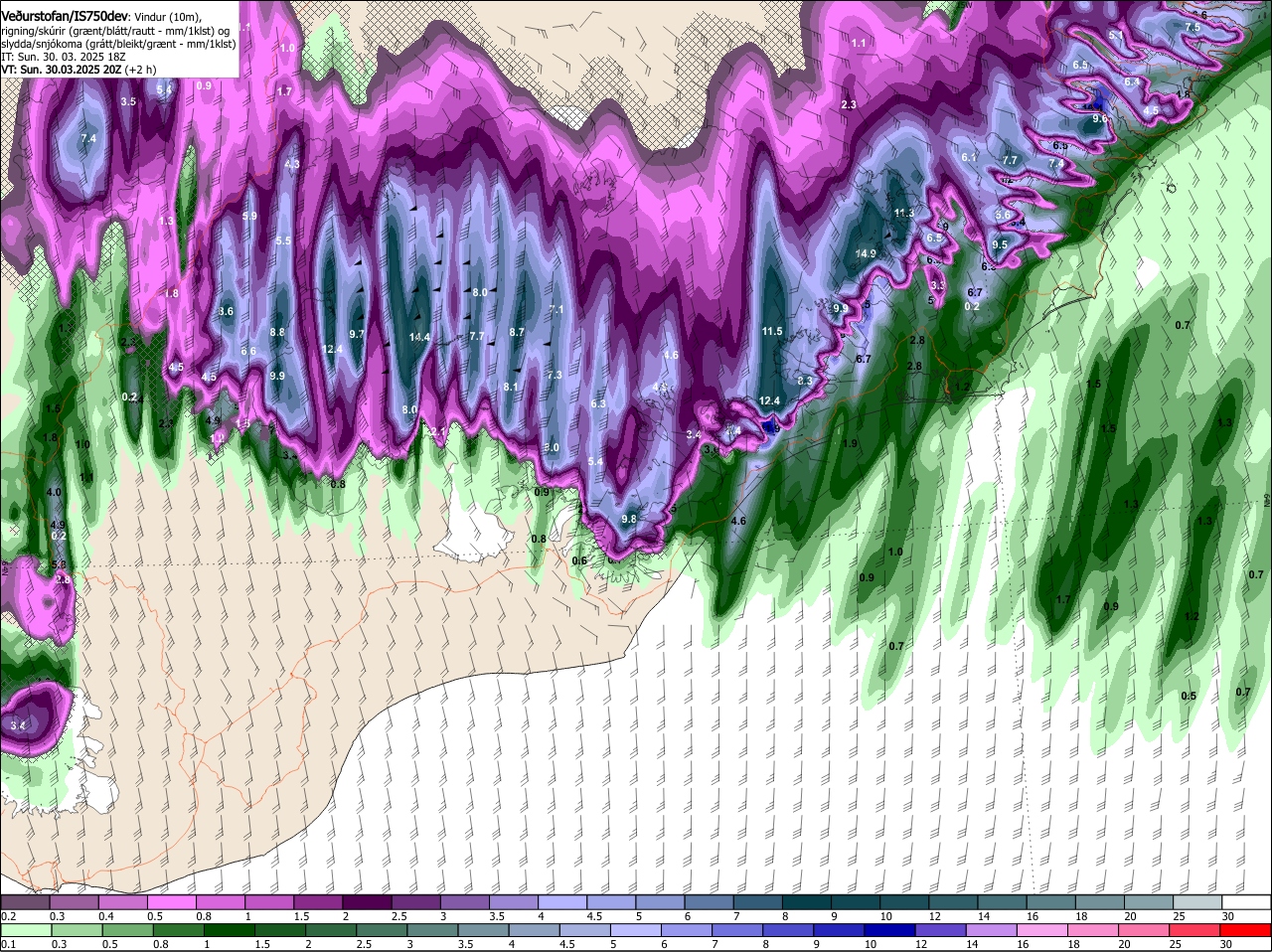
Task: Click dark purple upper swatch between 2 and 2.5
Action: pos(367,901)
